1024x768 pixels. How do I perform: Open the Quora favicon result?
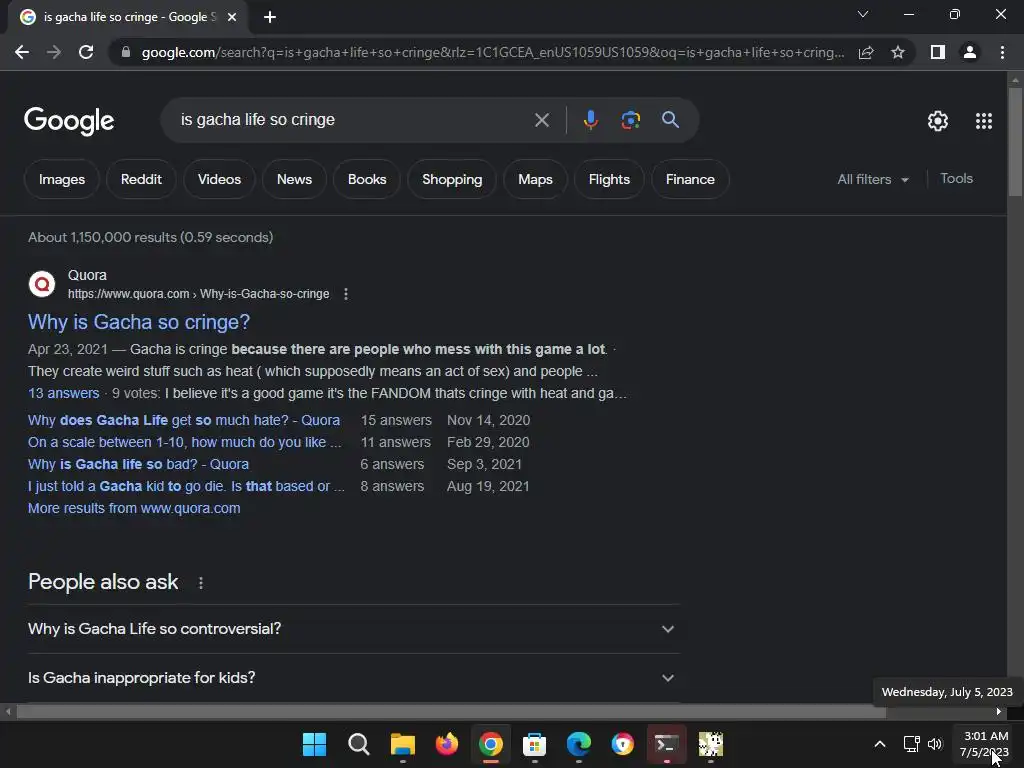point(42,284)
